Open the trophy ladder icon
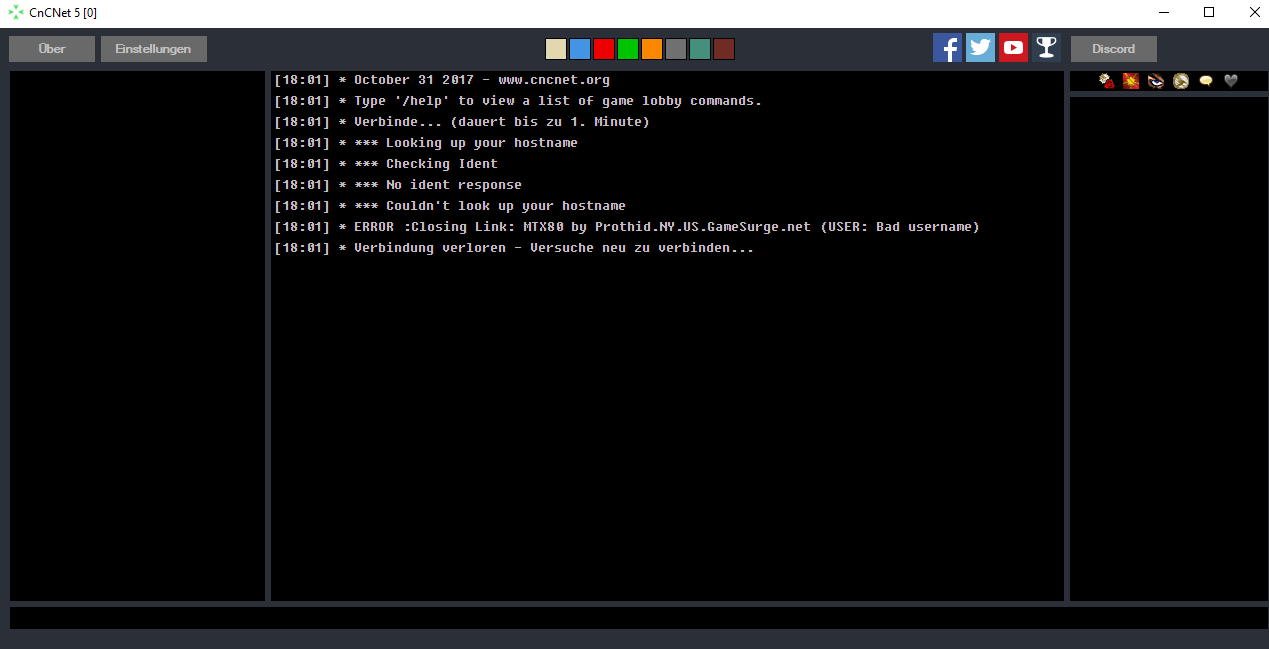 tap(1046, 48)
